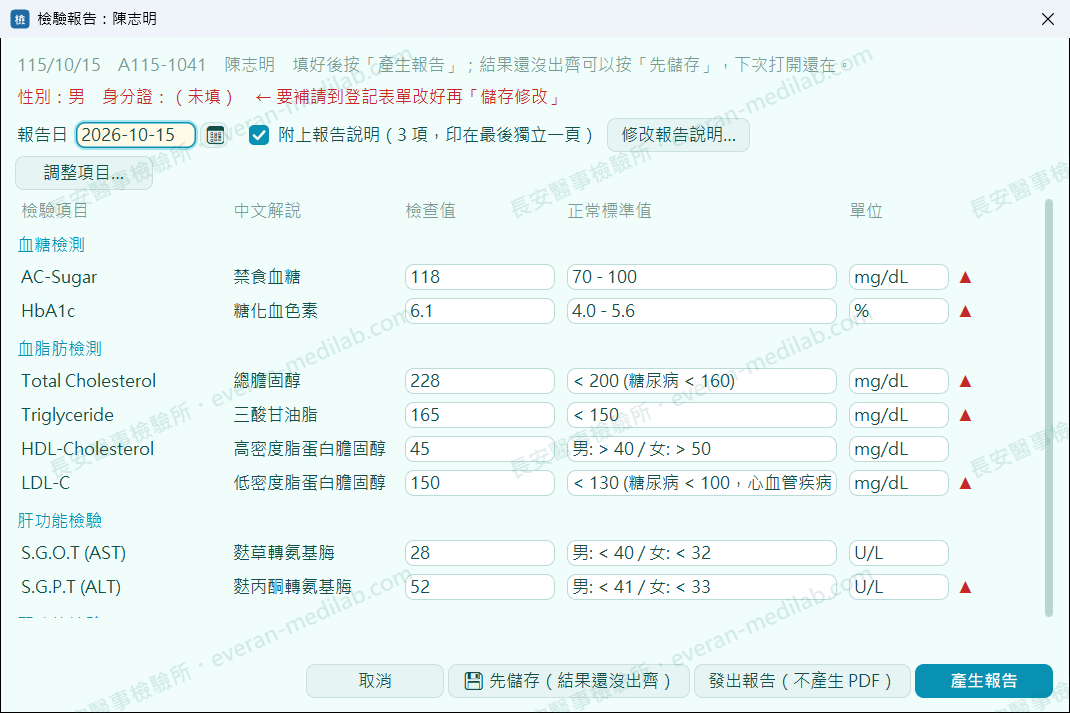Image resolution: width=1070 pixels, height=713 pixels.
Task: Edit the Total Cholesterol value 228
Action: pos(480,381)
